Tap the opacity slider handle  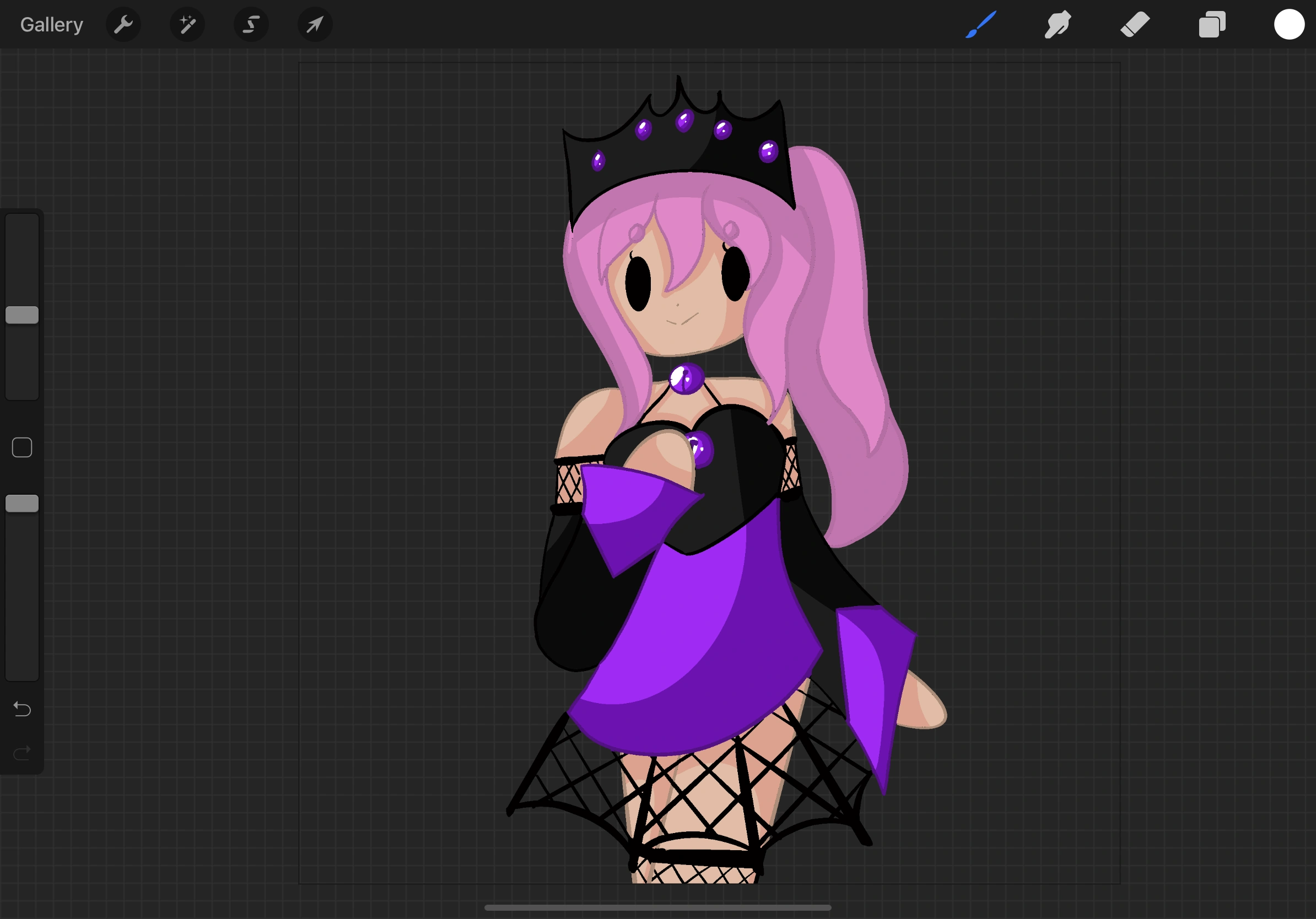(22, 503)
